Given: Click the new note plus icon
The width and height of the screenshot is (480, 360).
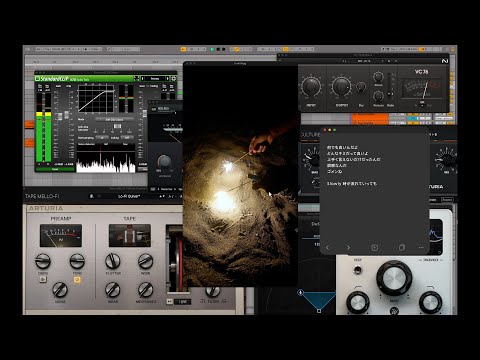Looking at the screenshot, I should tap(374, 248).
